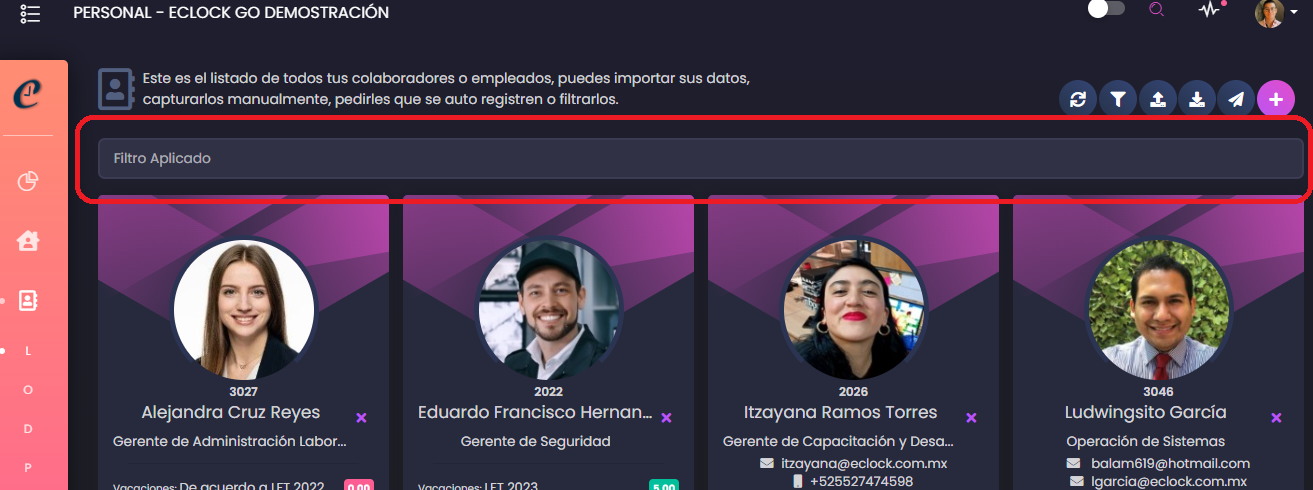Click the refresh employees icon
Viewport: 1313px width, 490px height.
(x=1078, y=99)
